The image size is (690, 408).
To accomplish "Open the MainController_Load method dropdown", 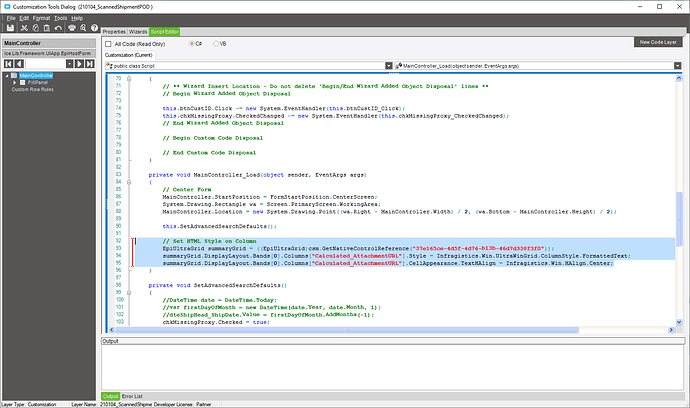I will coord(677,66).
